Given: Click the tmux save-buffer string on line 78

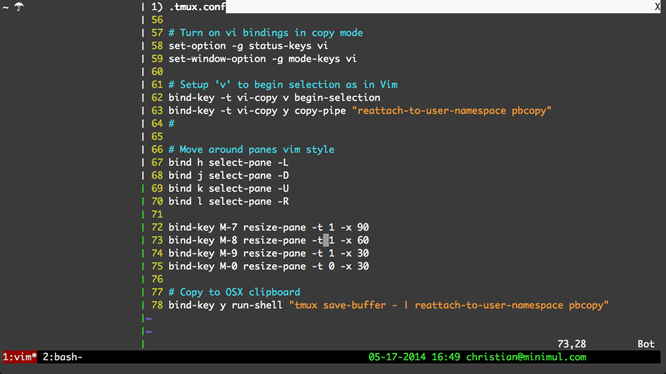Looking at the screenshot, I should click(x=449, y=305).
